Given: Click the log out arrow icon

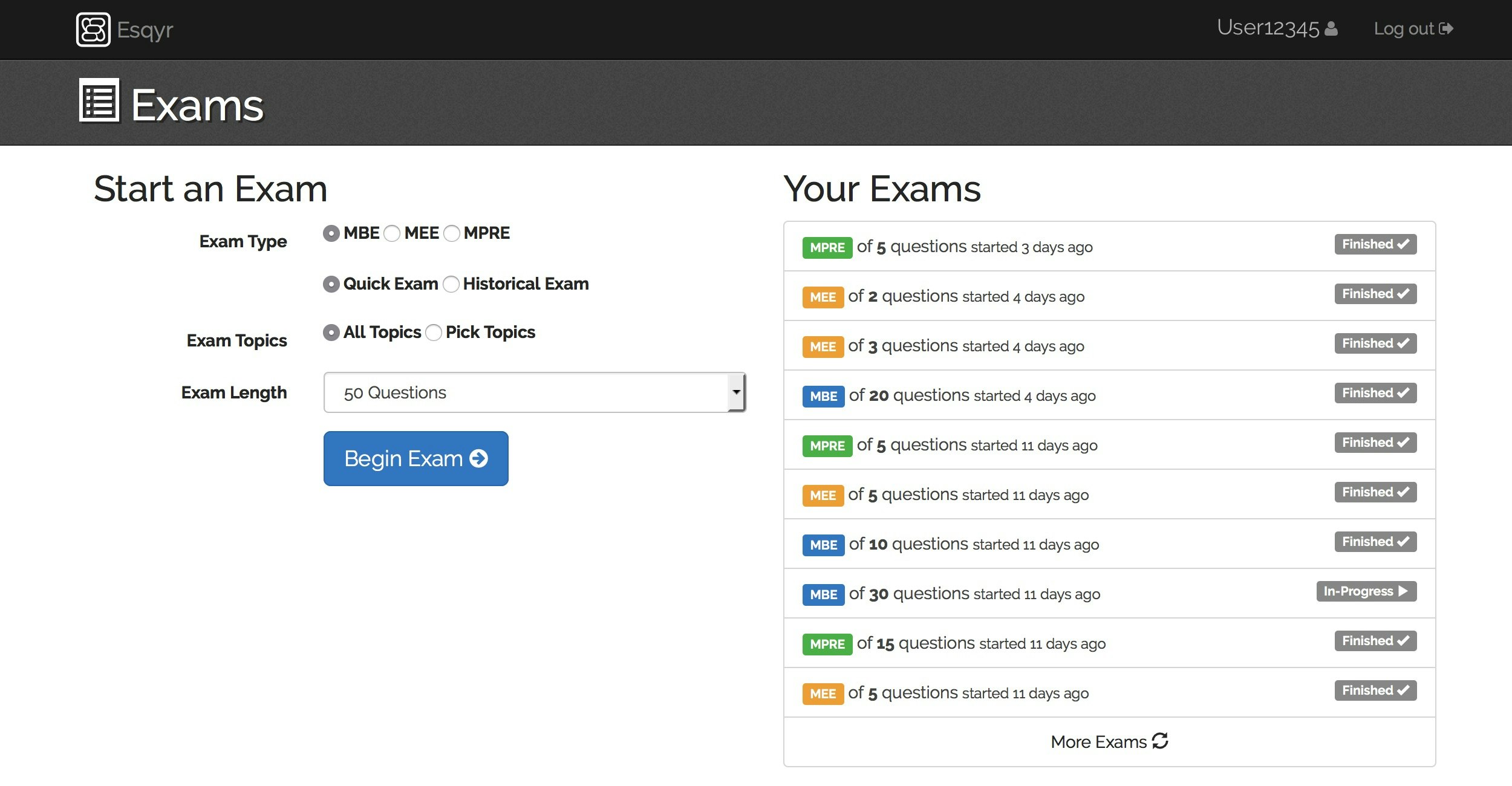Looking at the screenshot, I should point(1446,29).
